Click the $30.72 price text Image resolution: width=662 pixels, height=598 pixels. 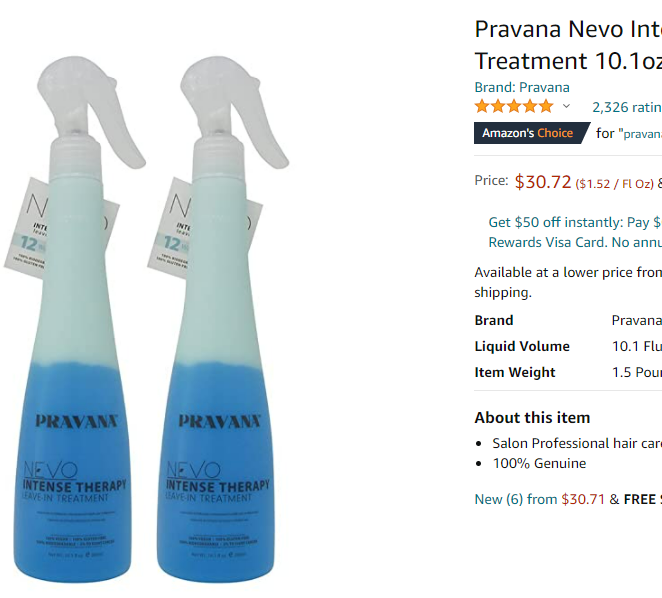point(543,182)
